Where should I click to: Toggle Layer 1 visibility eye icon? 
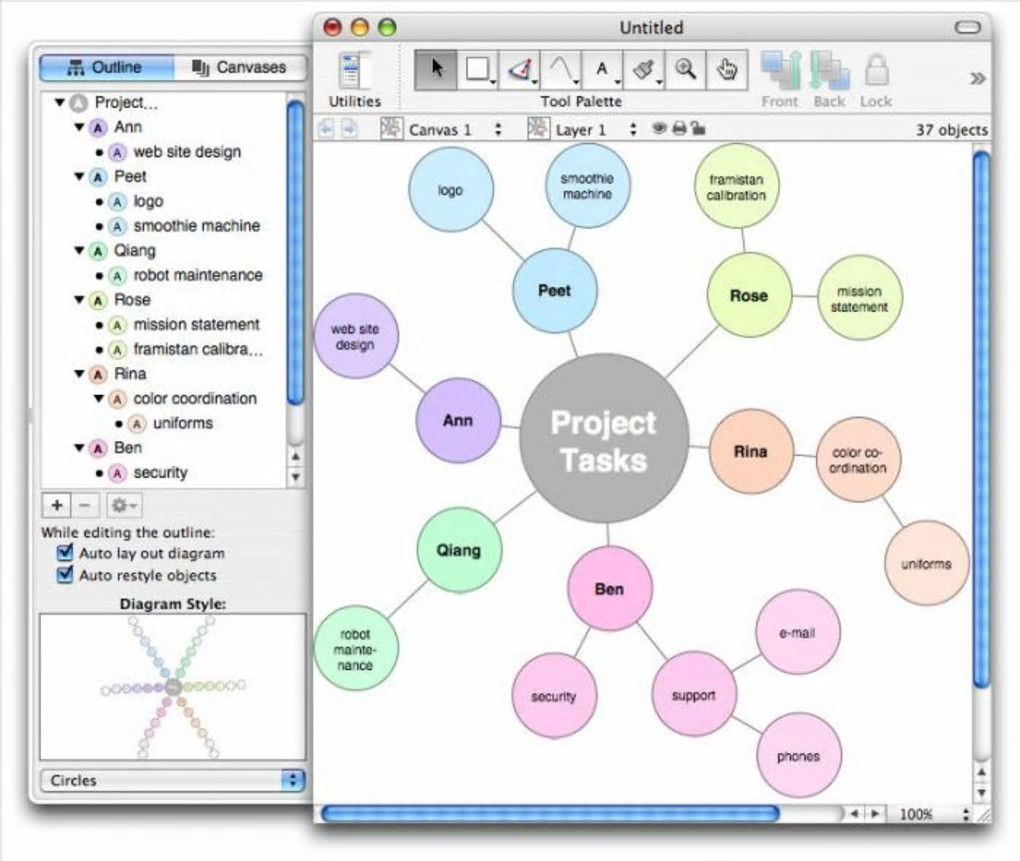(x=660, y=128)
